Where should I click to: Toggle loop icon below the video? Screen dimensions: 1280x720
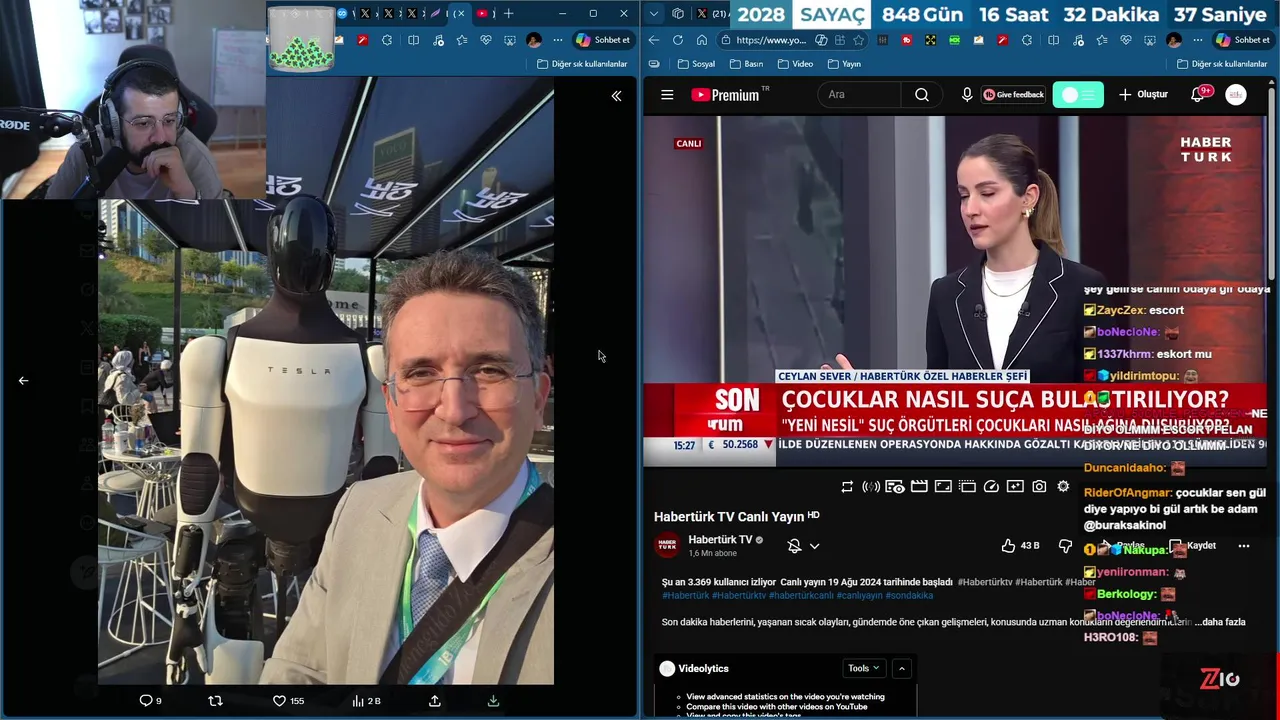pyautogui.click(x=847, y=487)
